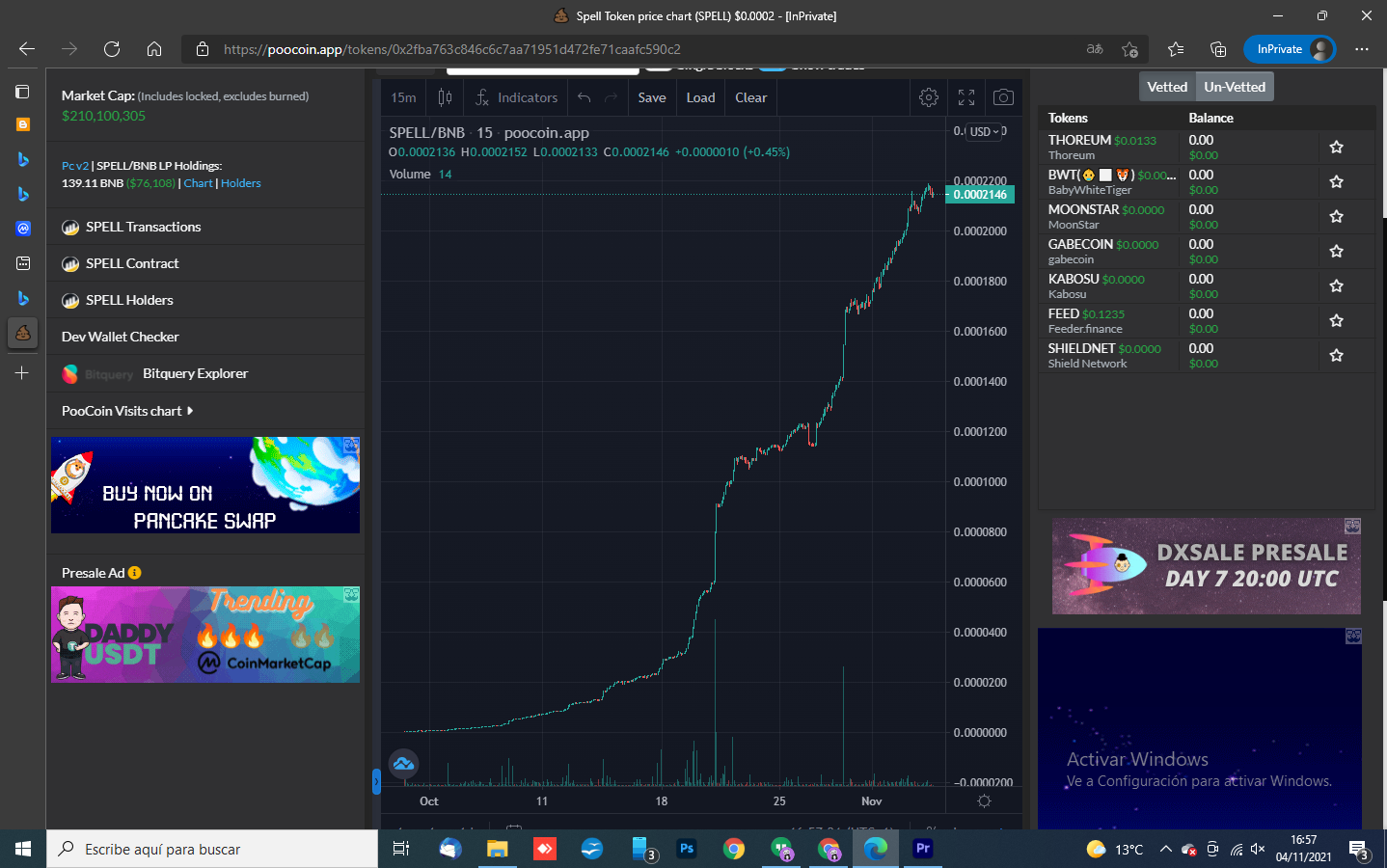Screen dimensions: 1387x868
Task: Go back to previous page
Action: [x=27, y=49]
